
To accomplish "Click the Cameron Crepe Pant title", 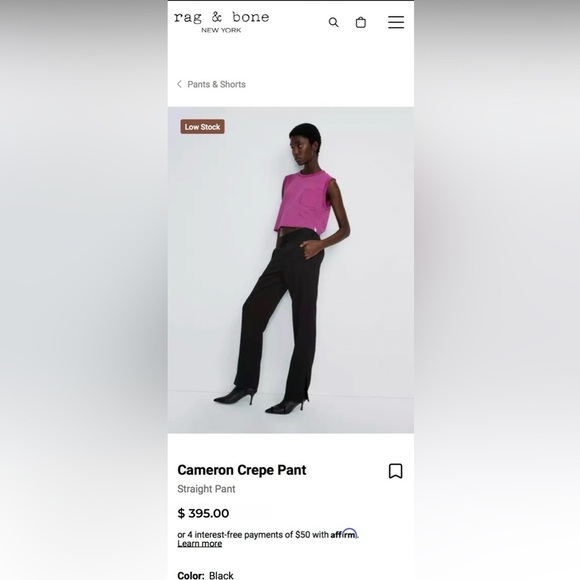I will 242,470.
